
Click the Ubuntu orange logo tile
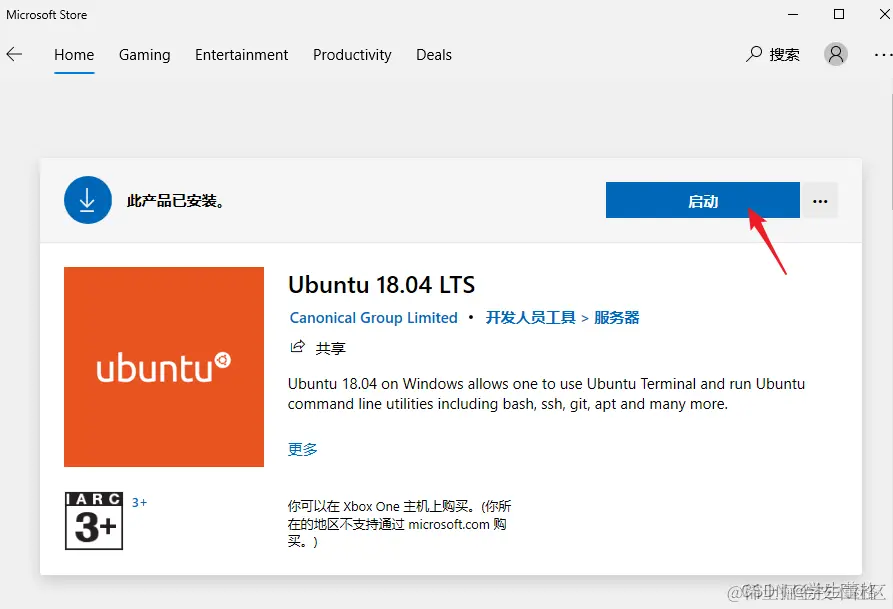click(164, 367)
